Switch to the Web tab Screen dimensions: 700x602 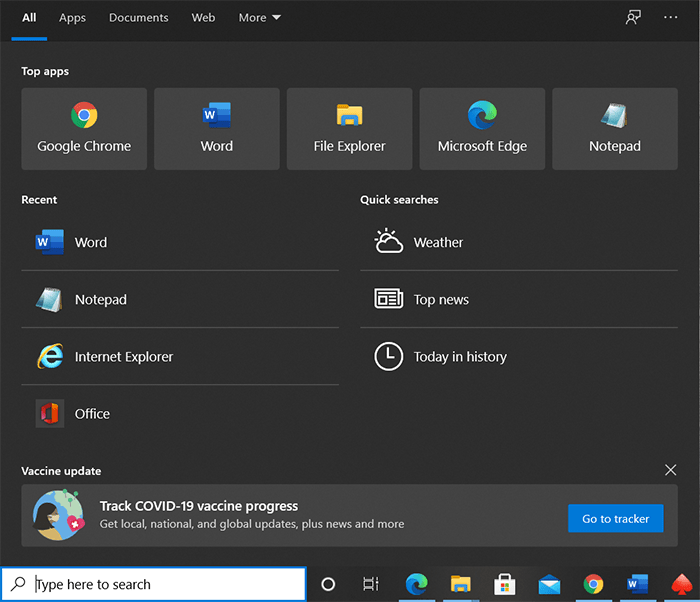tap(203, 17)
